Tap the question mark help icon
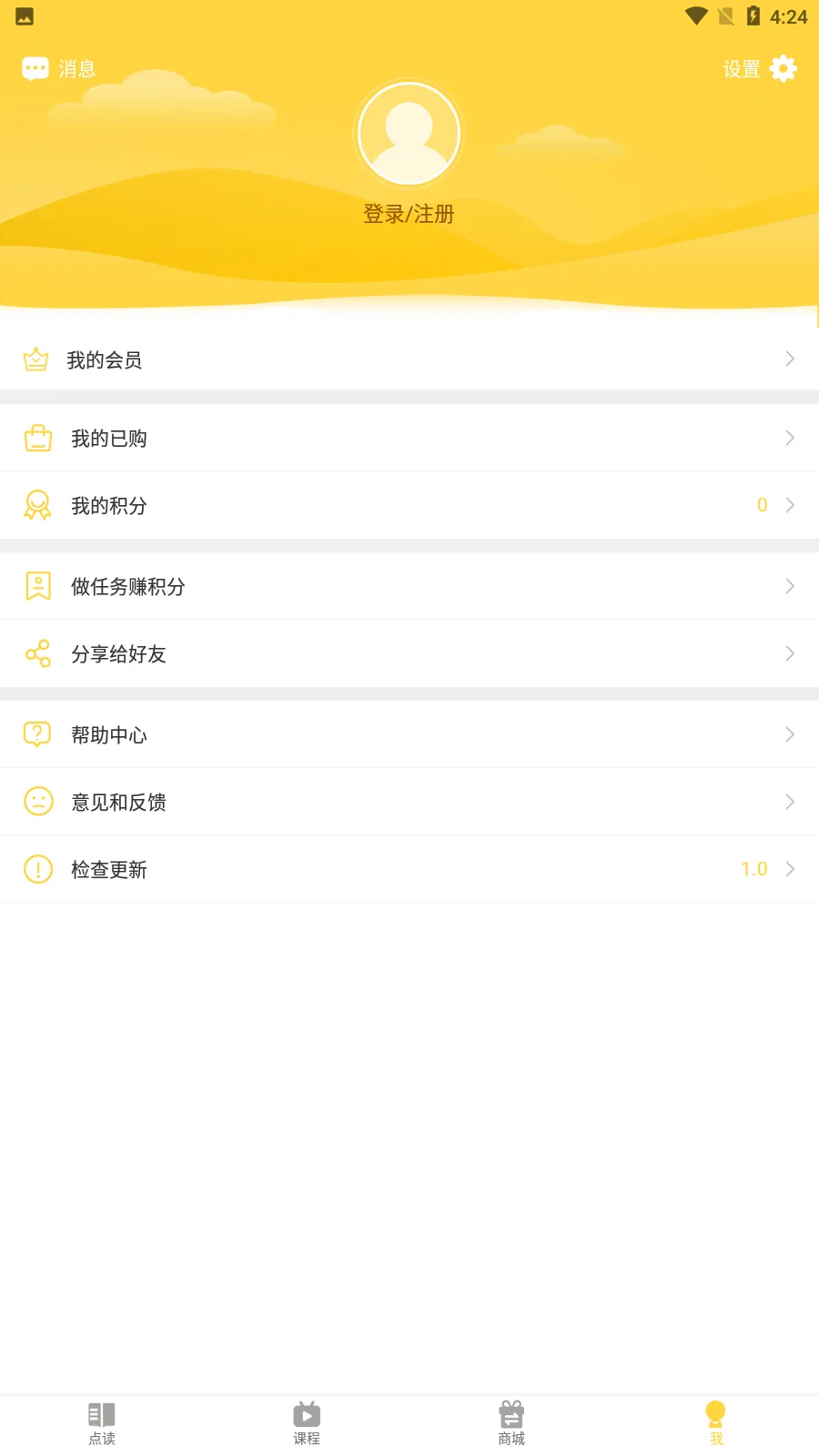 (x=37, y=734)
